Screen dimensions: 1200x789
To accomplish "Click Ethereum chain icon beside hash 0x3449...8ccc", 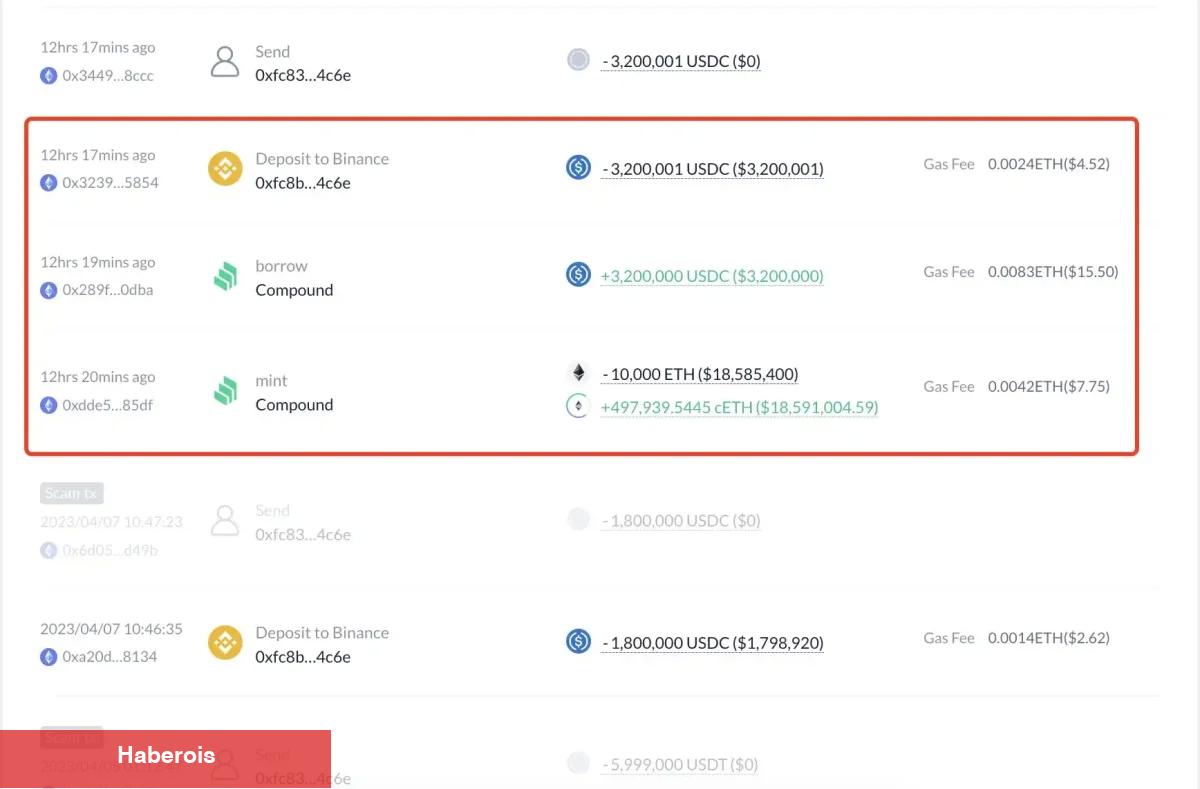I will [x=48, y=75].
